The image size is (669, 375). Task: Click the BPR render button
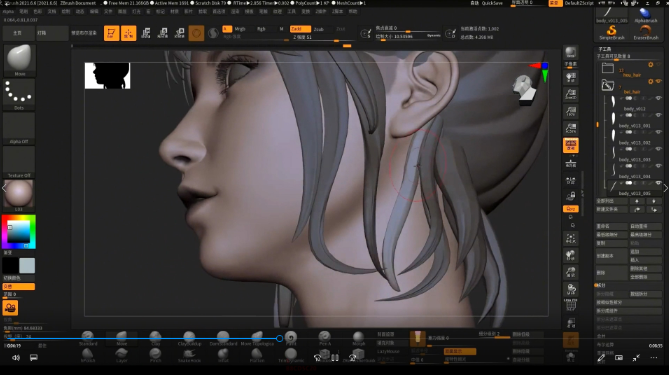570,52
